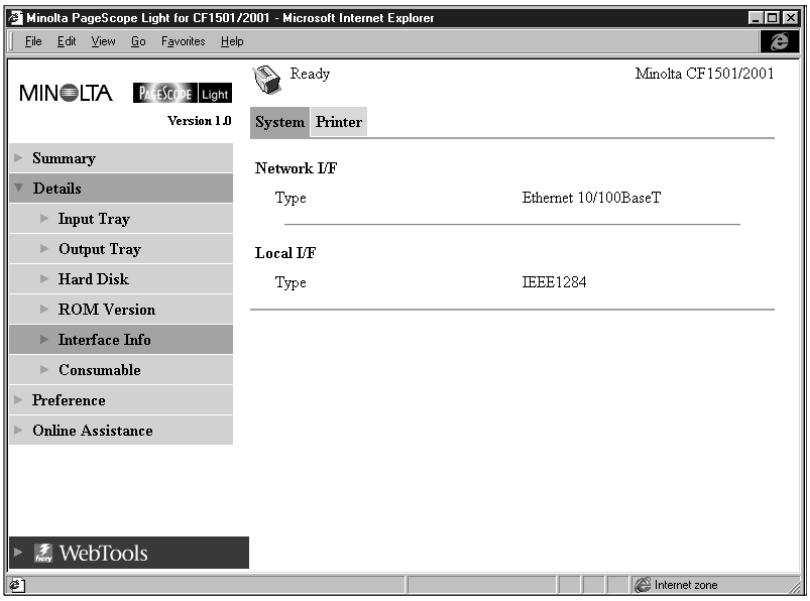Click the arrow beside Hard Disk
This screenshot has height=601, width=810.
coord(44,279)
